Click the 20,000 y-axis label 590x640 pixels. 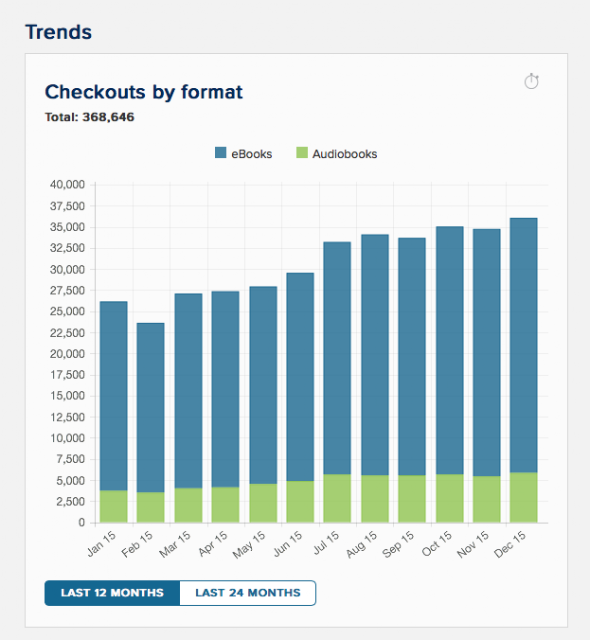pyautogui.click(x=67, y=354)
